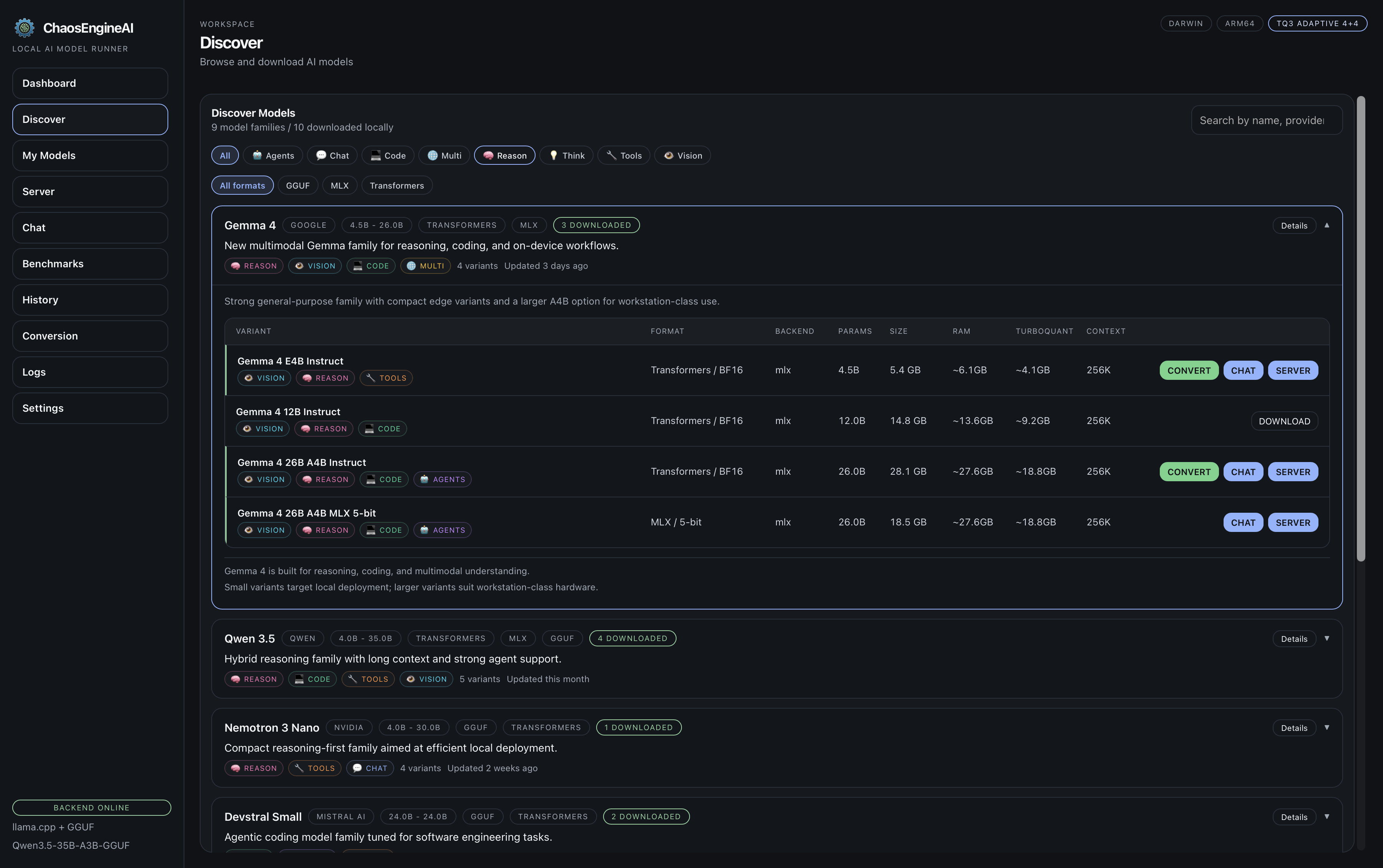The image size is (1383, 868).
Task: Click AGENTS tag on Gemma 4 26B A4B Instruct
Action: tap(442, 479)
